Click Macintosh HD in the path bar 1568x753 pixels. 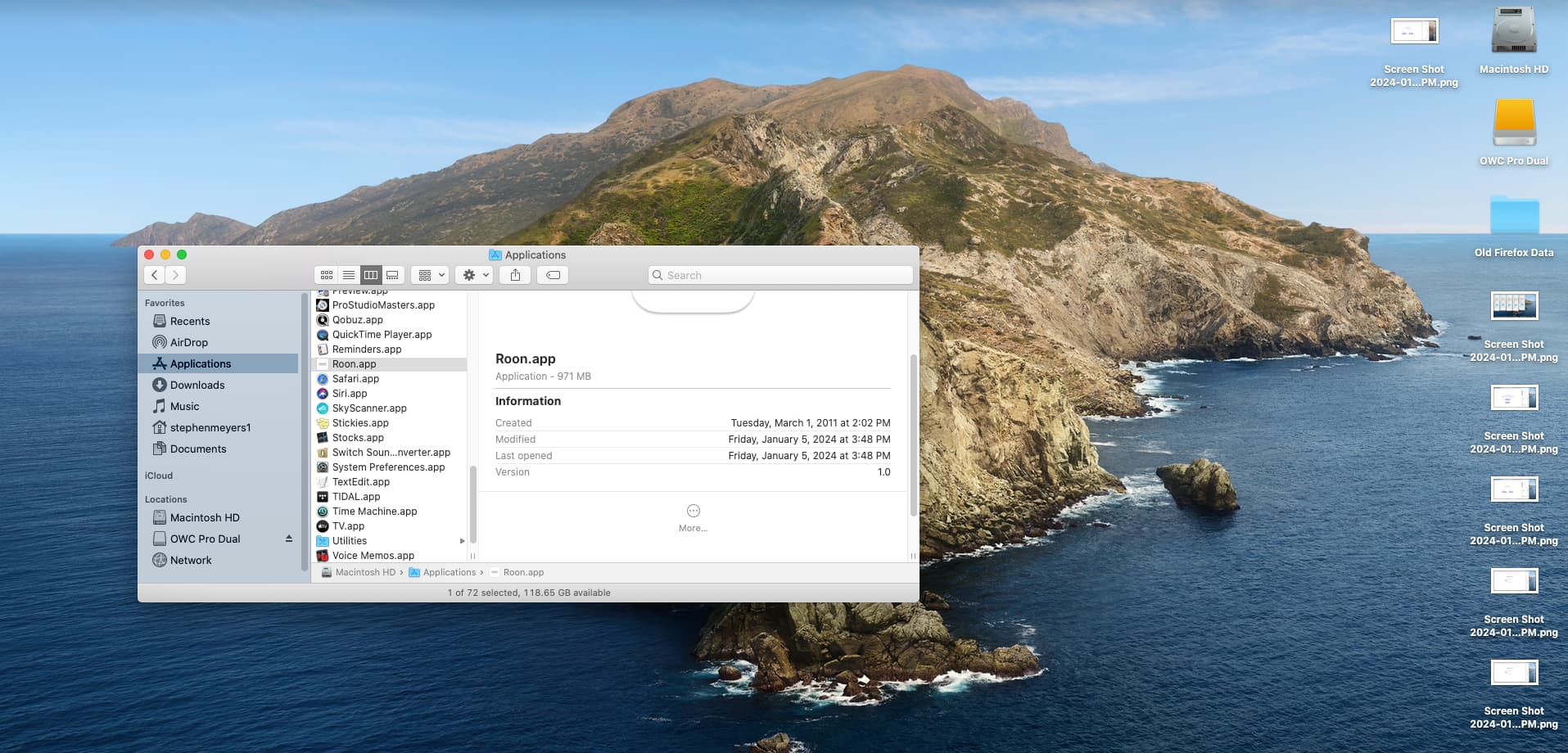364,573
